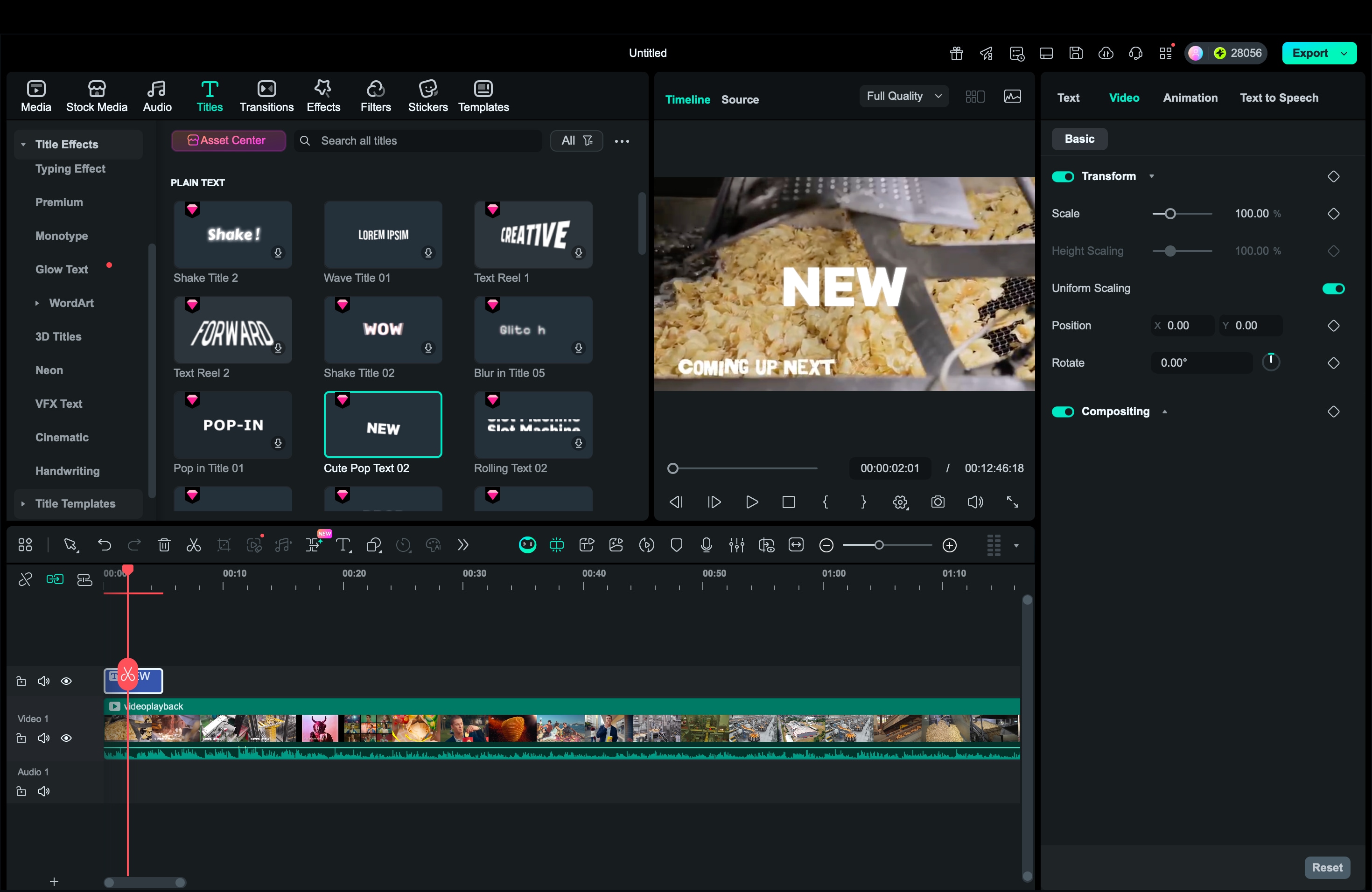The height and width of the screenshot is (892, 1372).
Task: Select the Pop in Title 01 thumbnail
Action: (232, 425)
